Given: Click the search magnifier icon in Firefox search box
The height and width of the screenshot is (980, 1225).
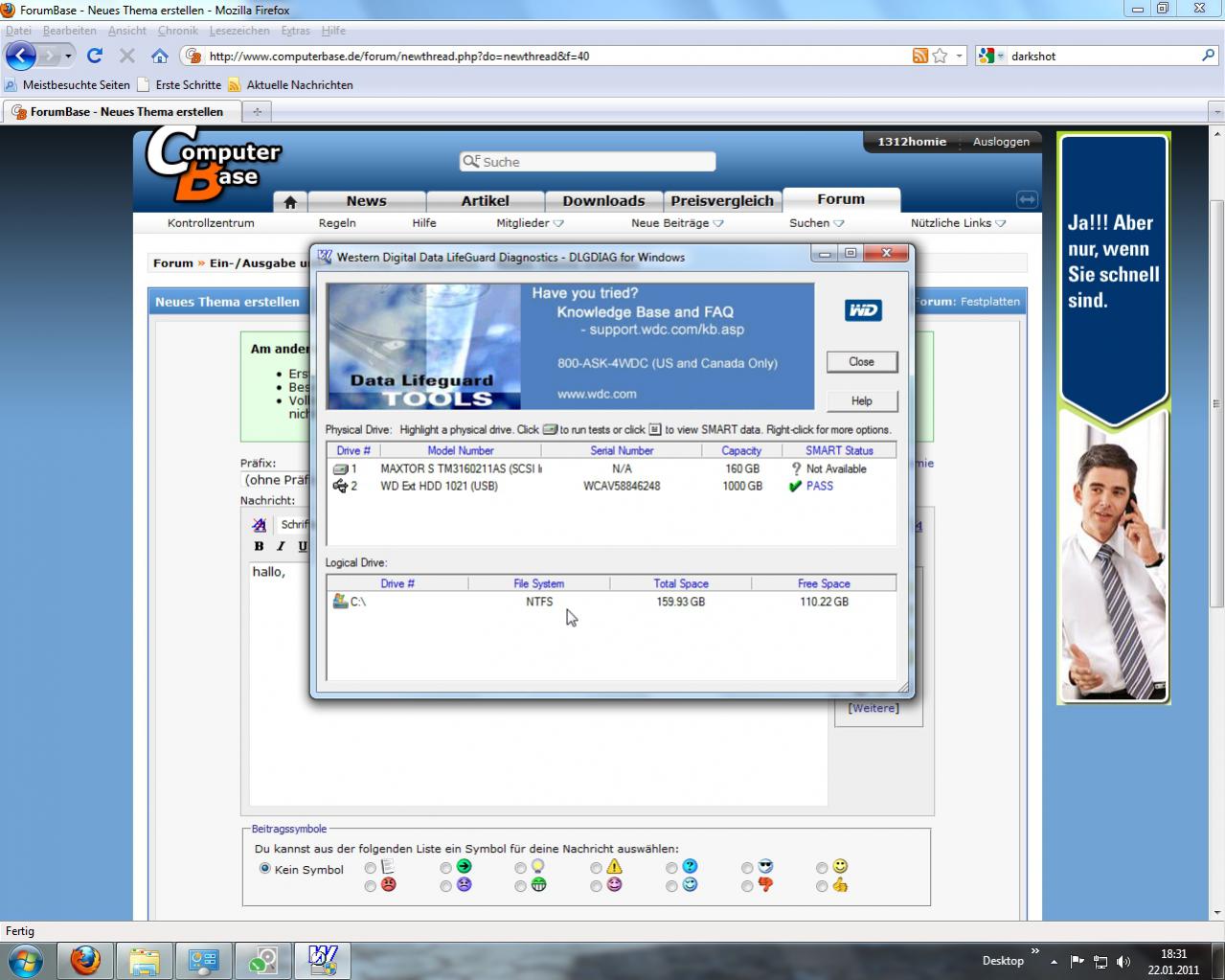Looking at the screenshot, I should pyautogui.click(x=1208, y=56).
